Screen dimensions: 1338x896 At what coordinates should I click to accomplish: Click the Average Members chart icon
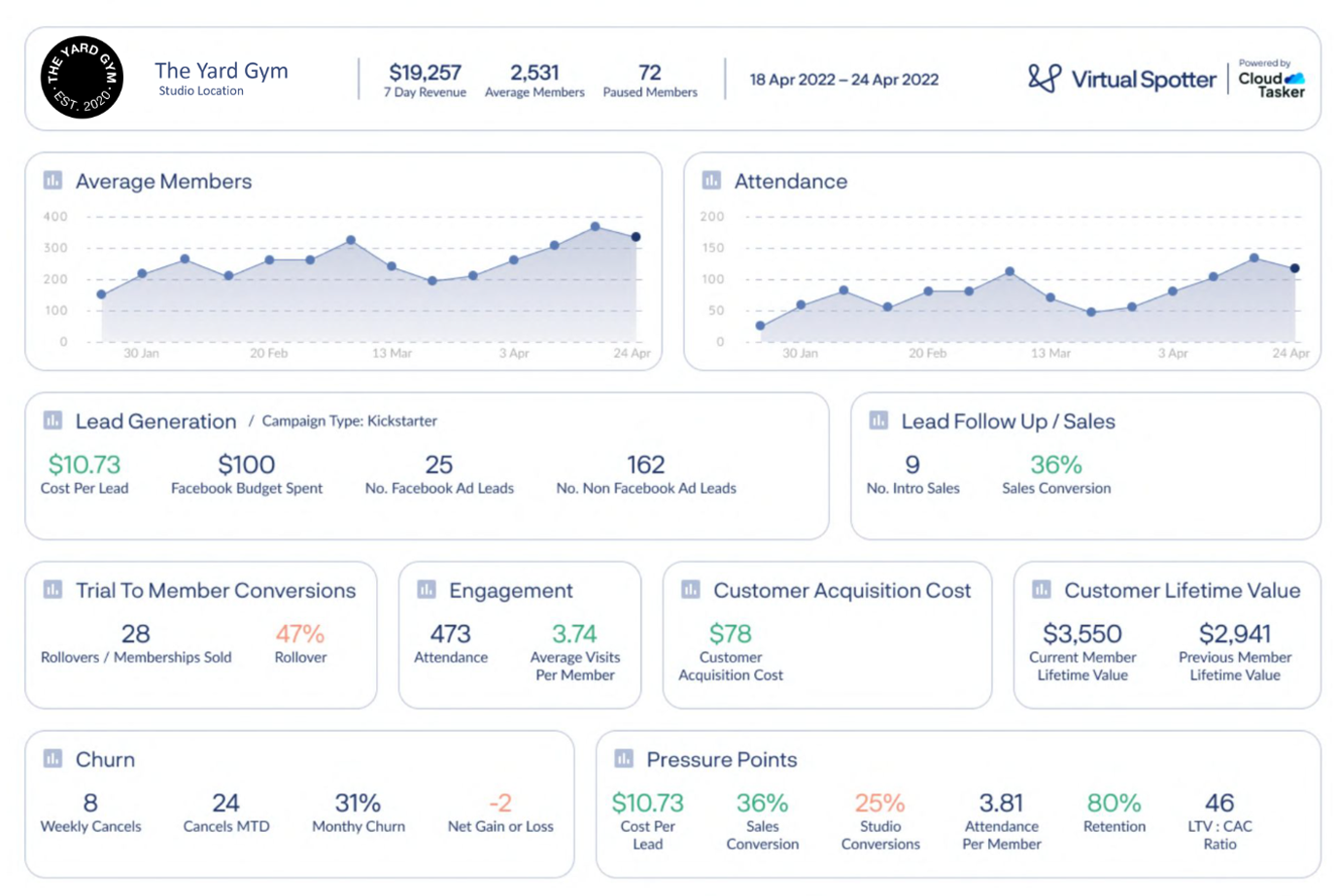click(52, 181)
